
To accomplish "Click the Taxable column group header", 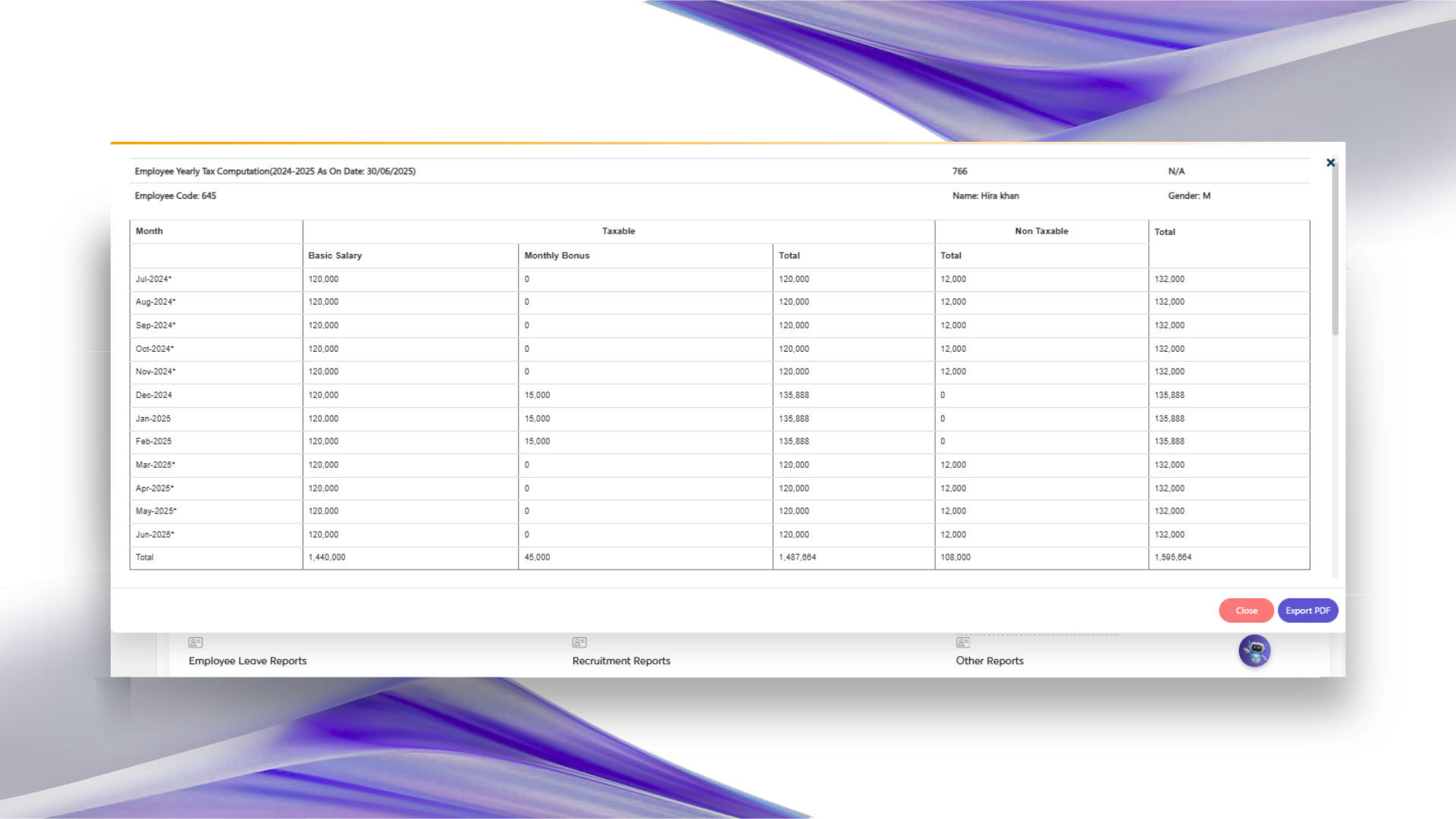I will tap(618, 231).
